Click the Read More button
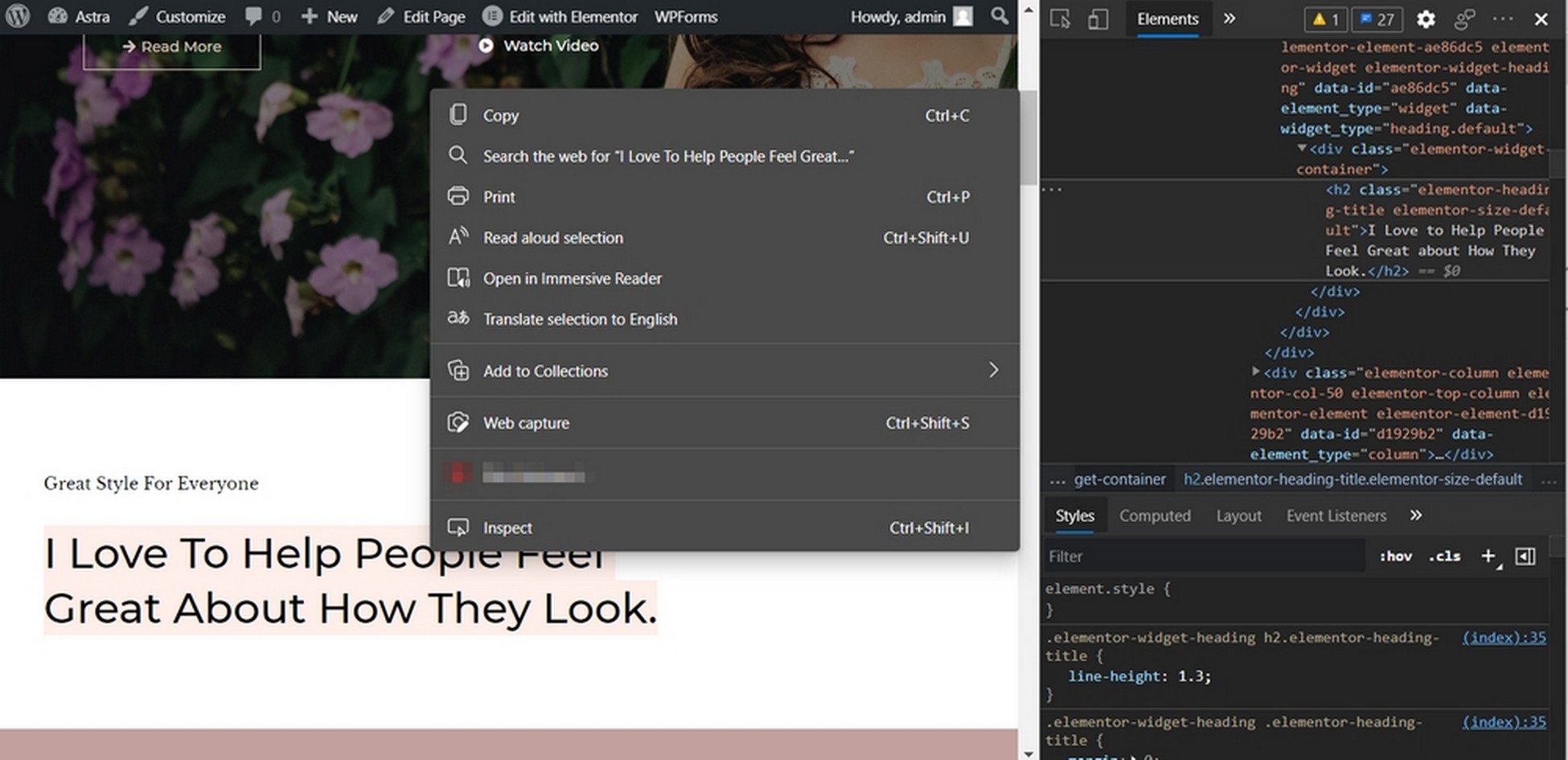 (x=172, y=47)
